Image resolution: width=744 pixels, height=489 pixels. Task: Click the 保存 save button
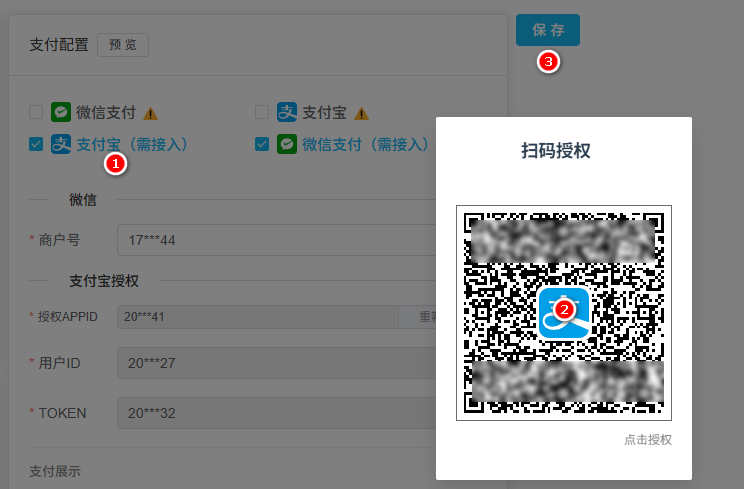point(548,30)
